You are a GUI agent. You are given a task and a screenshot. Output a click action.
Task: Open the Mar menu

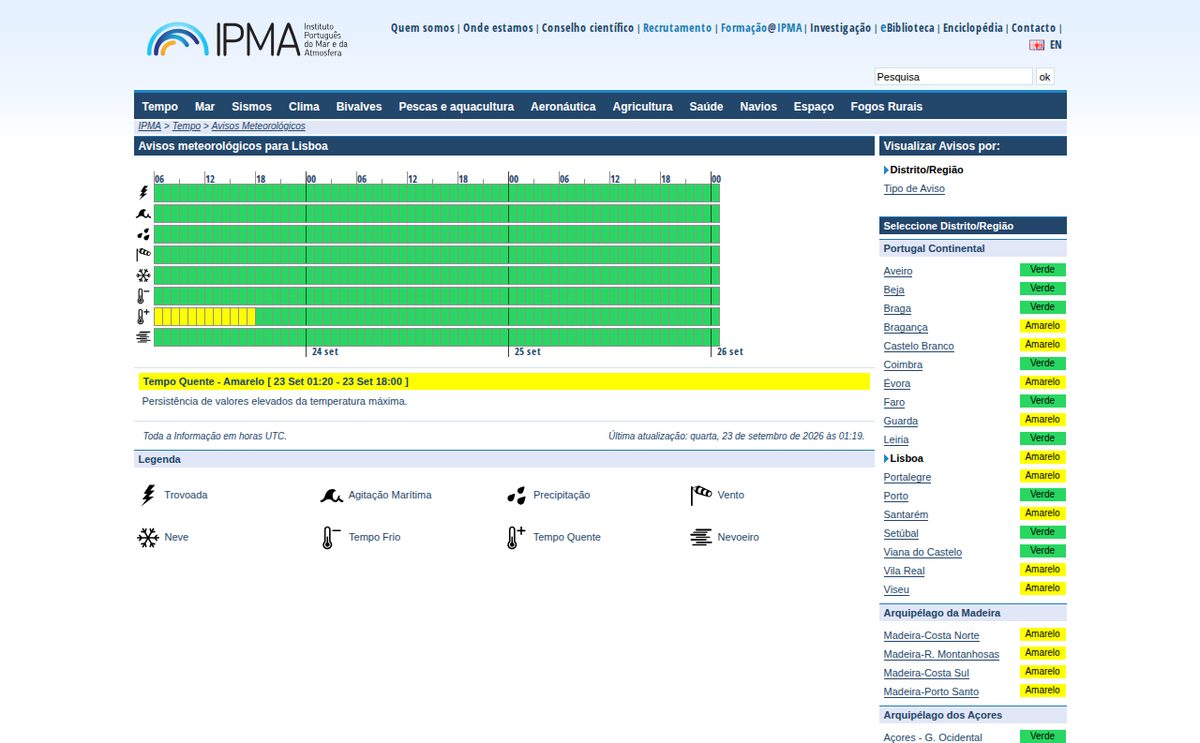click(x=205, y=107)
